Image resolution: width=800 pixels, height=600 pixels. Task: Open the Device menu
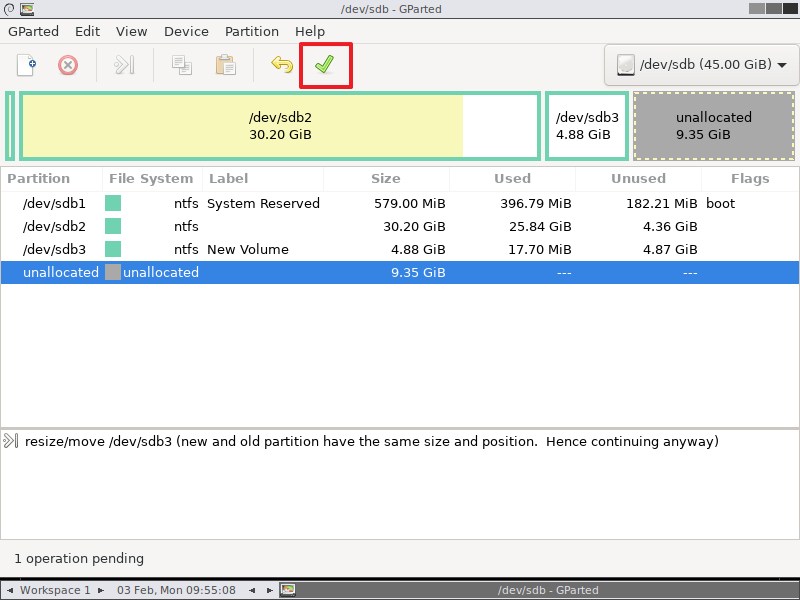click(185, 31)
